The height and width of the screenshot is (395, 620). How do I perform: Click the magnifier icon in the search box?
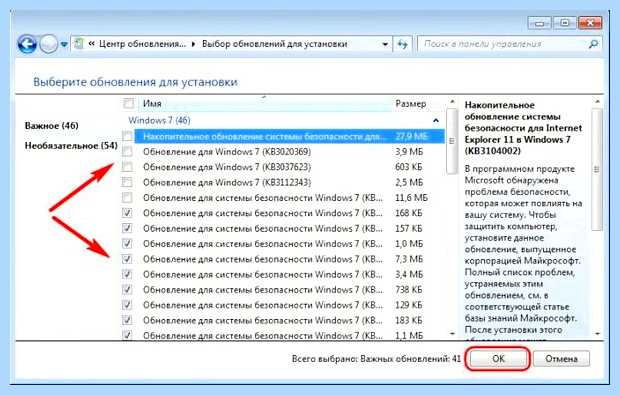593,44
